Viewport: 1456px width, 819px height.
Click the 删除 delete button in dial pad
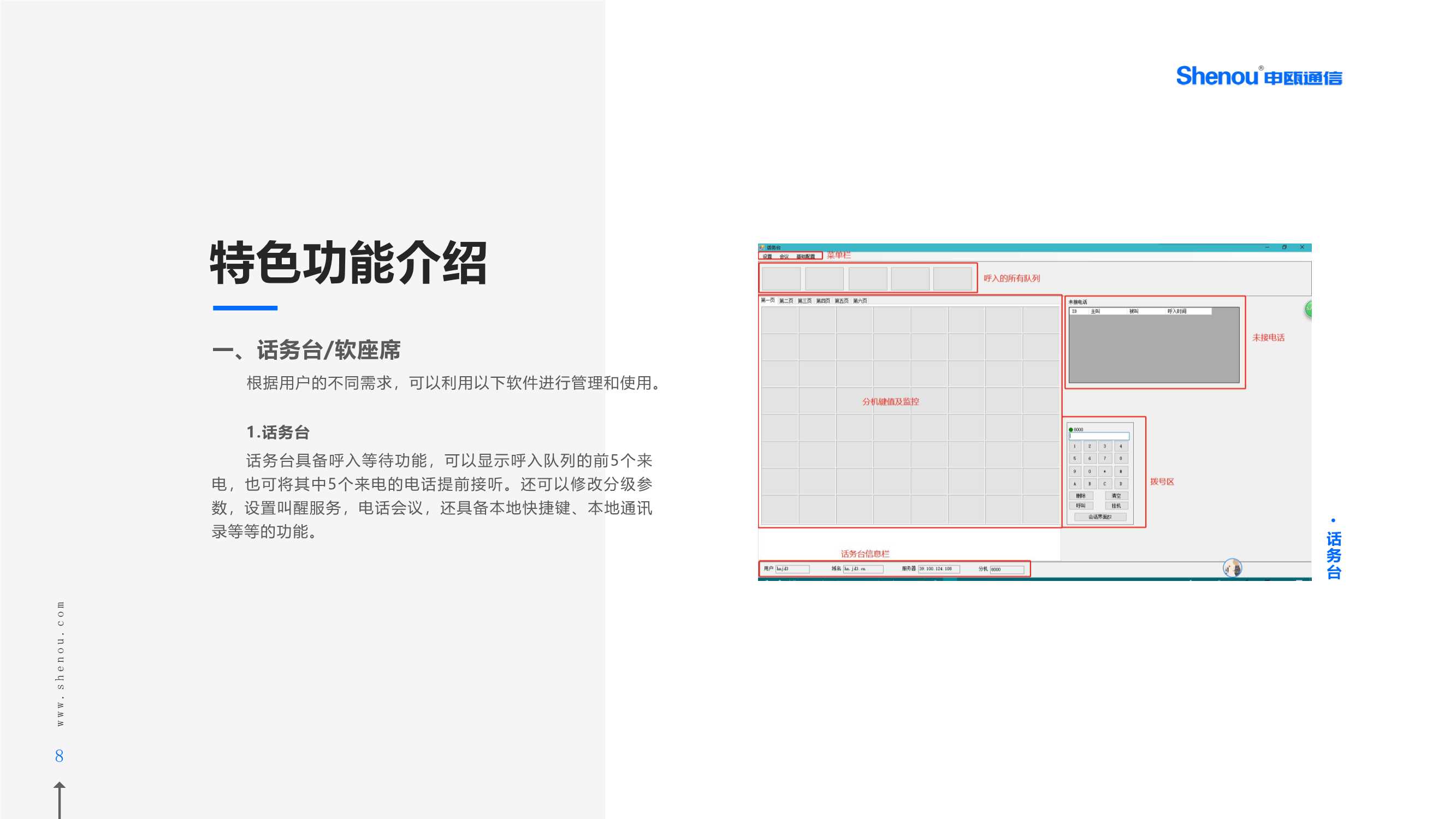[x=1080, y=496]
